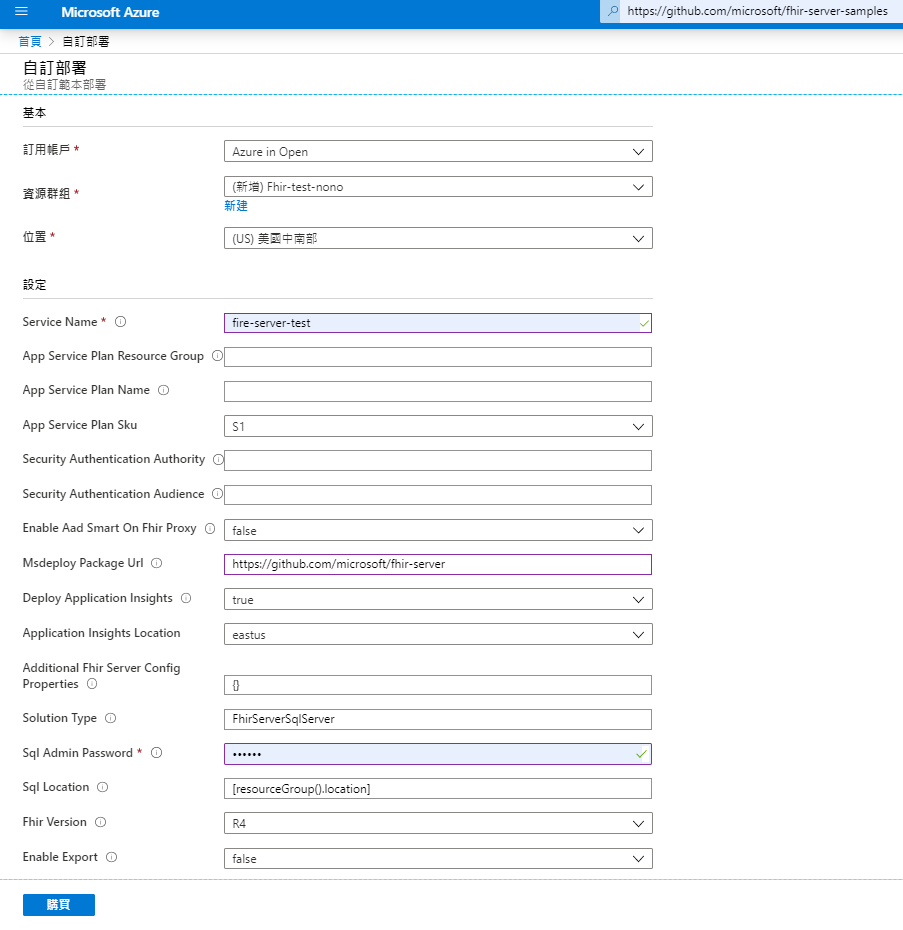The image size is (903, 930).
Task: Click the Msdeploy Package Url field
Action: (438, 565)
